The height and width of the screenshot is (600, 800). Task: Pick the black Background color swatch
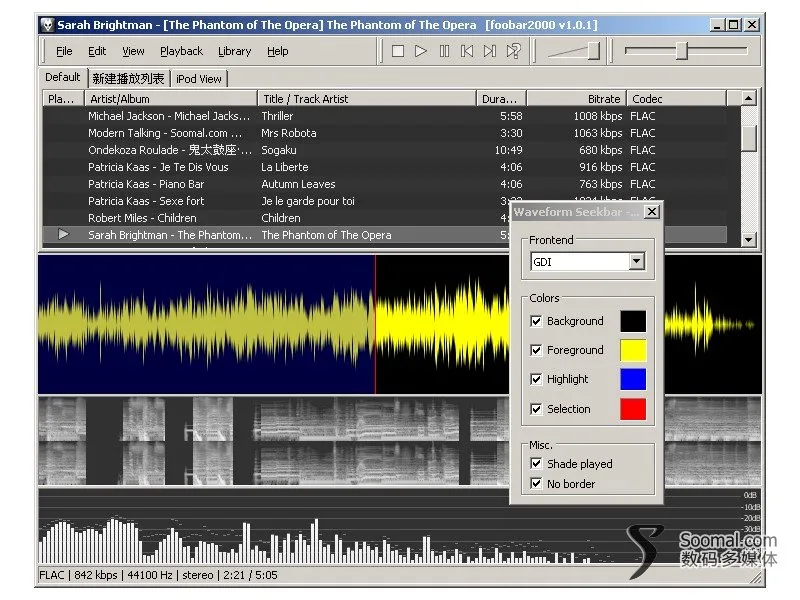coord(633,321)
